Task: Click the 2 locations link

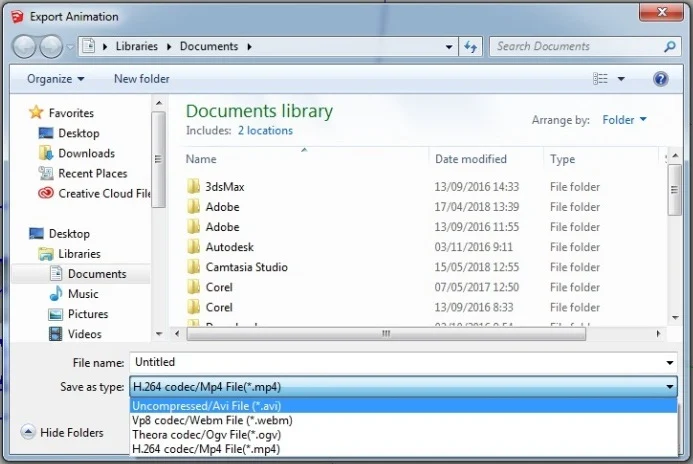Action: (x=265, y=131)
